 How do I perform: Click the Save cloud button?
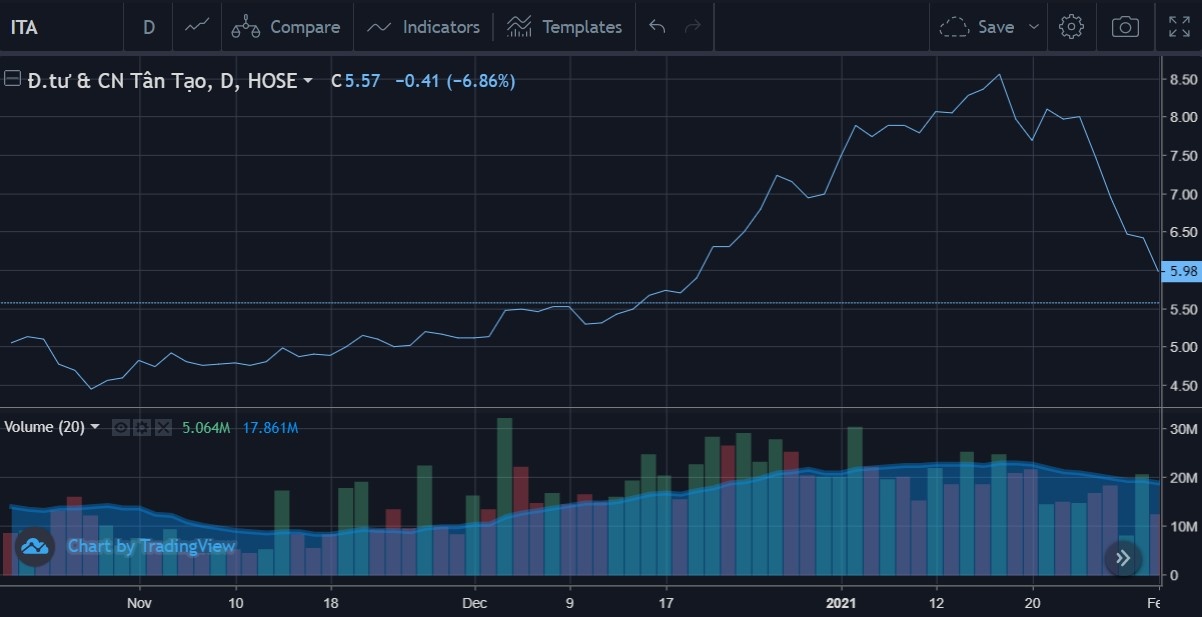coord(978,27)
